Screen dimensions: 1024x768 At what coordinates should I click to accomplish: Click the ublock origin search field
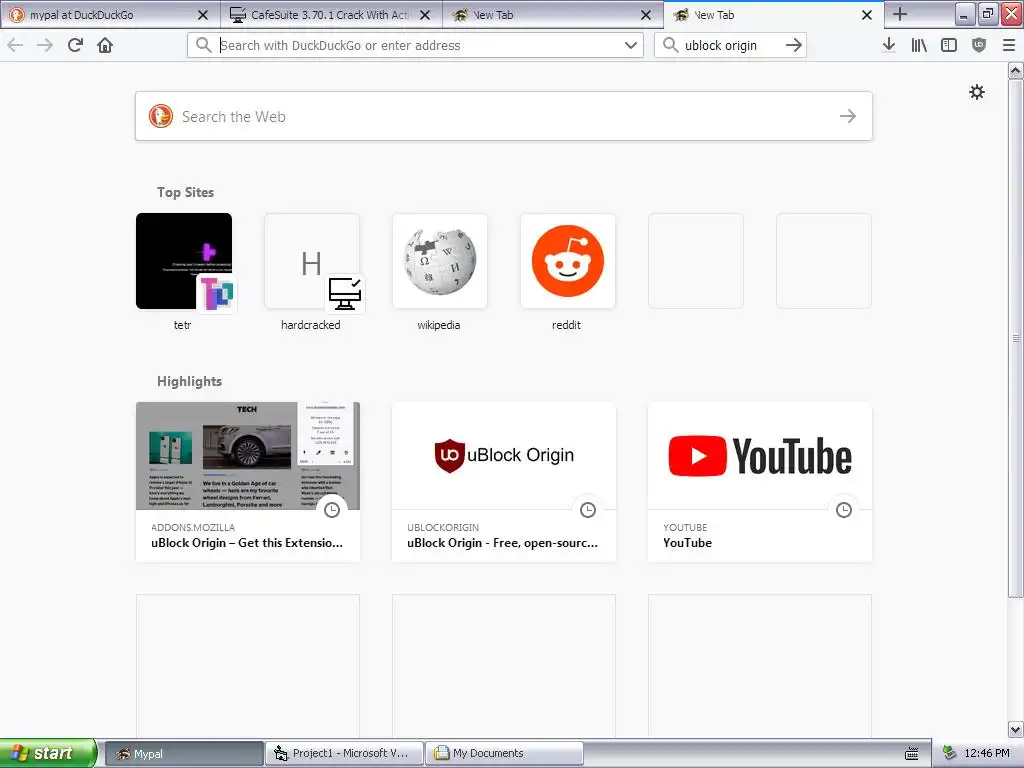pyautogui.click(x=730, y=45)
